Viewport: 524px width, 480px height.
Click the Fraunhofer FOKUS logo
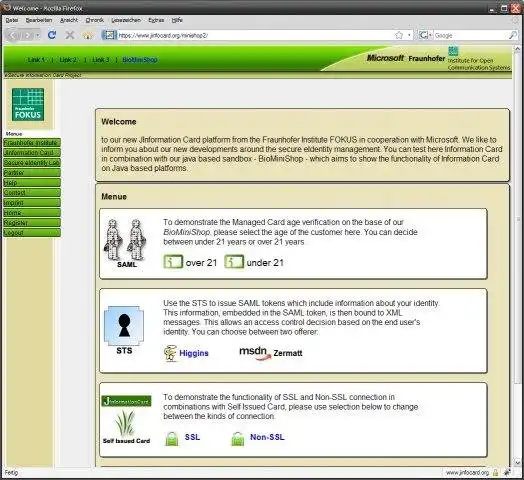(28, 105)
